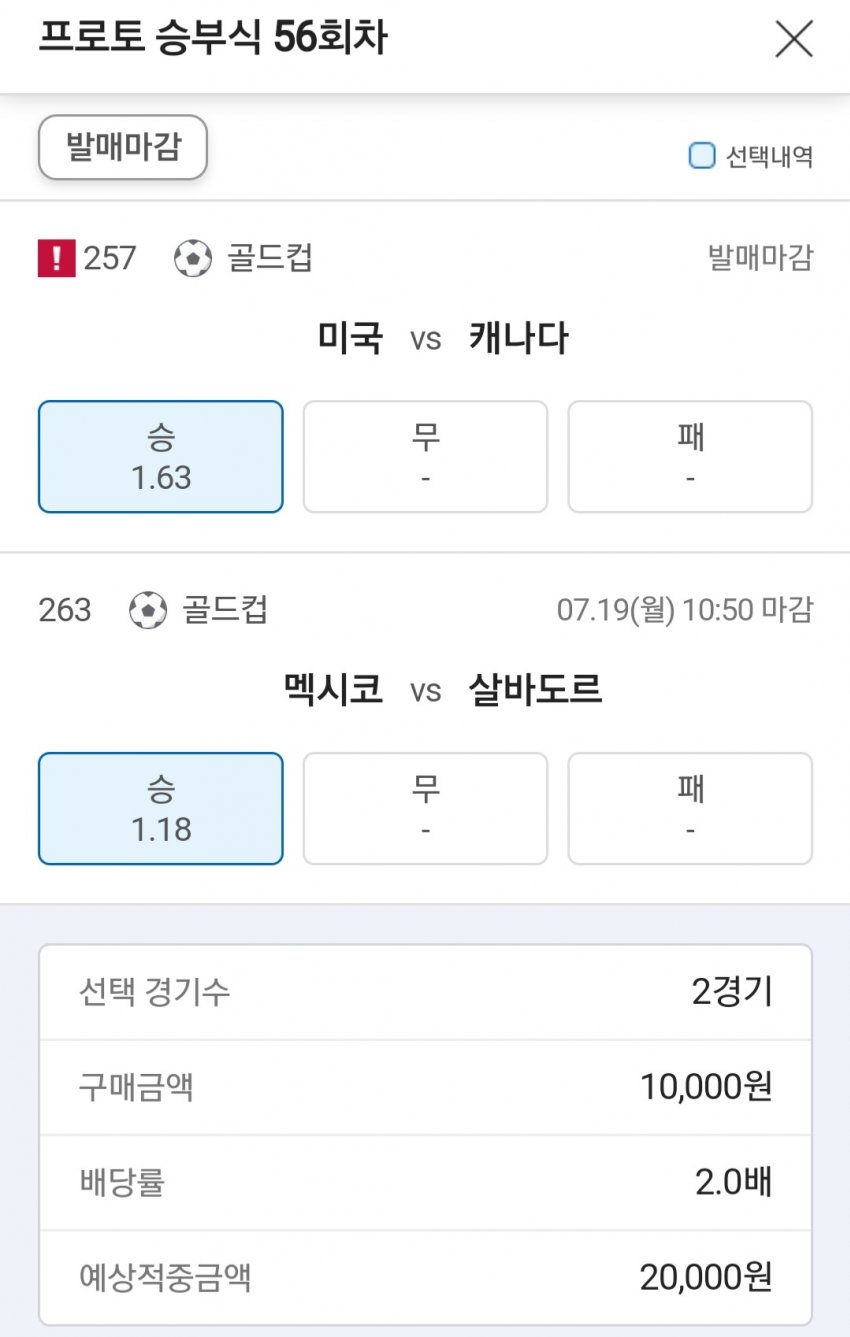Click the 멕시코 team name
The image size is (850, 1337).
[x=333, y=690]
